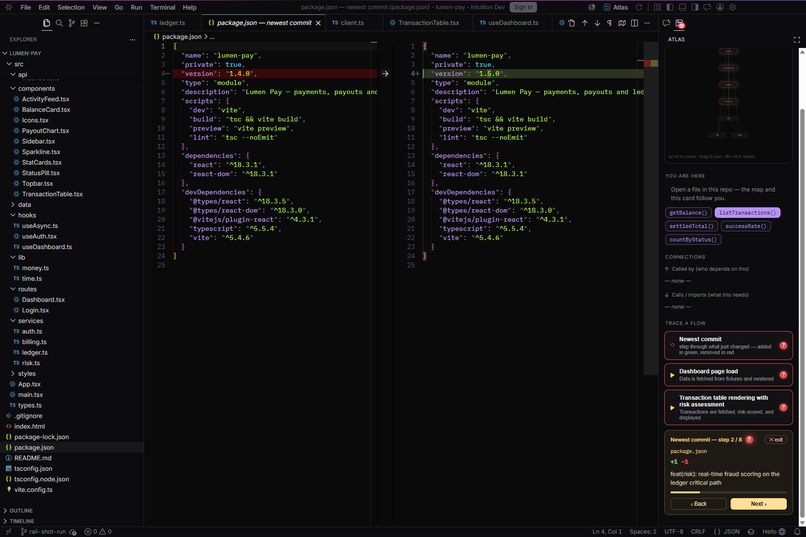Go to previous change arrow in diff toolbar
806x537 pixels.
click(584, 23)
